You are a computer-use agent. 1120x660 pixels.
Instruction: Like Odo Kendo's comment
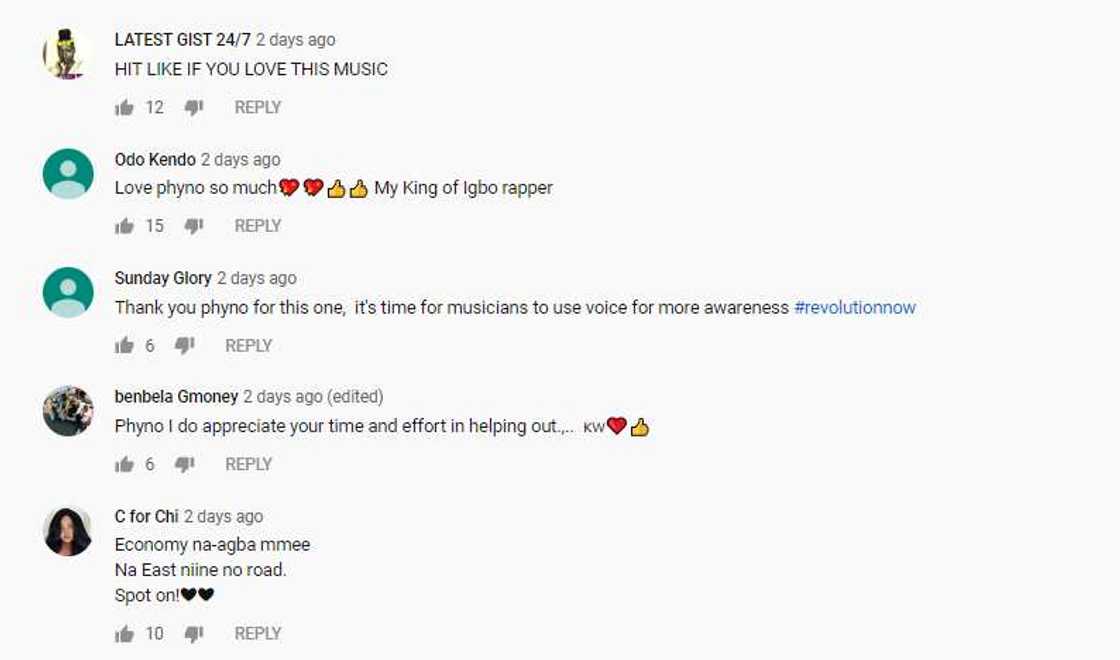tap(124, 226)
